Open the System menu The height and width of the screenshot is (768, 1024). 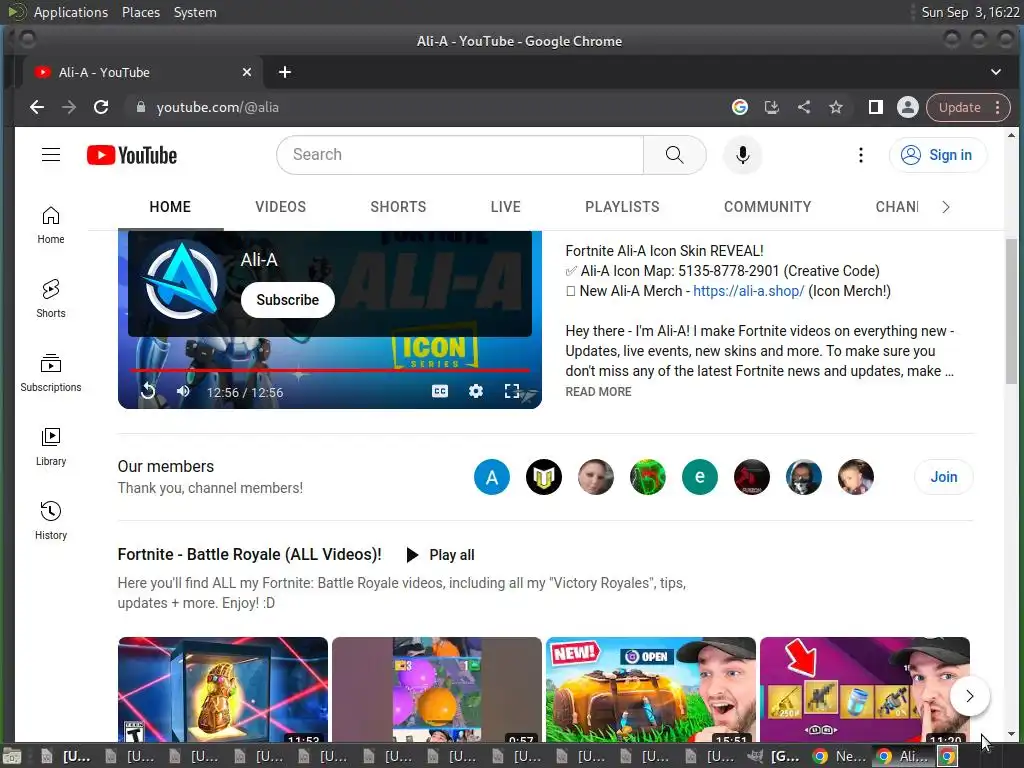[x=195, y=12]
